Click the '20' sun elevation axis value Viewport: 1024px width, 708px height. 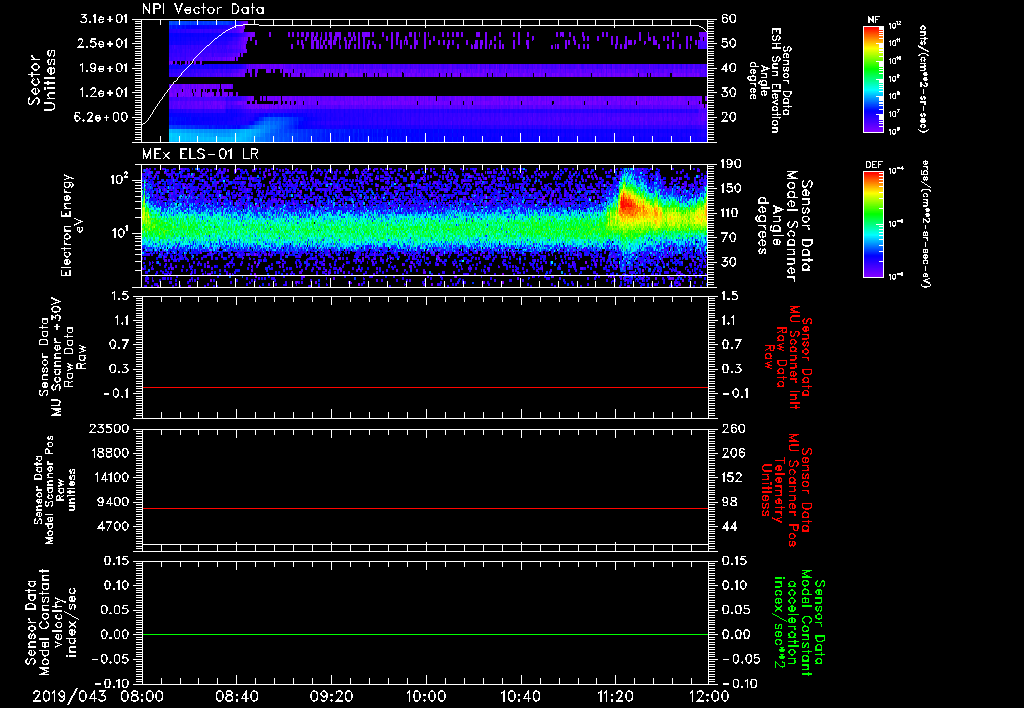coord(729,117)
